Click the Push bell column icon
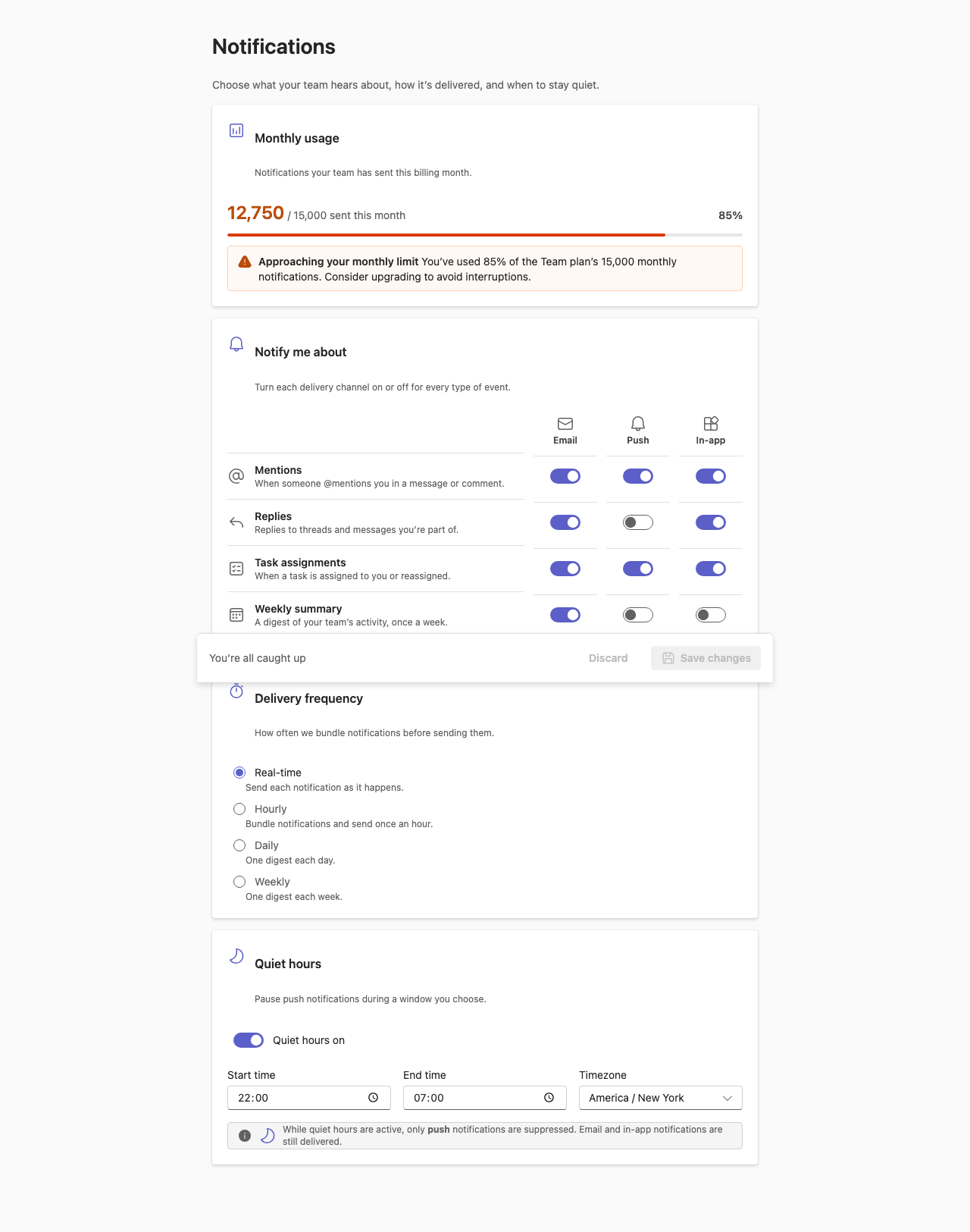Image resolution: width=970 pixels, height=1232 pixels. [638, 424]
